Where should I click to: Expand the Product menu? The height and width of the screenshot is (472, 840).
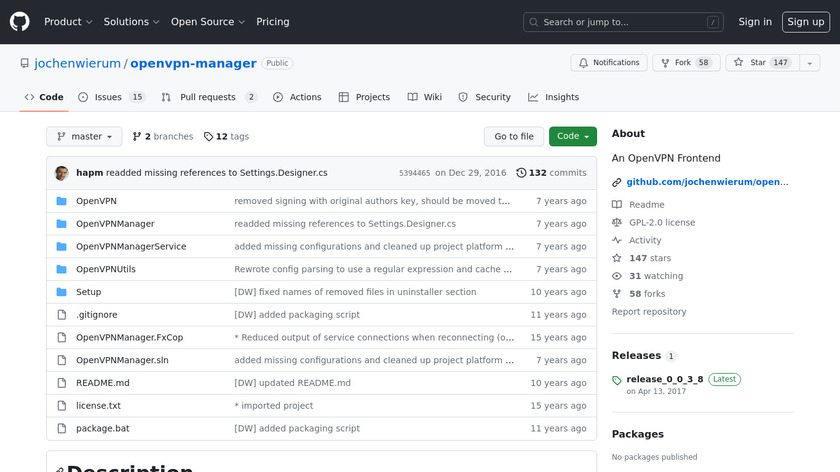(x=68, y=22)
